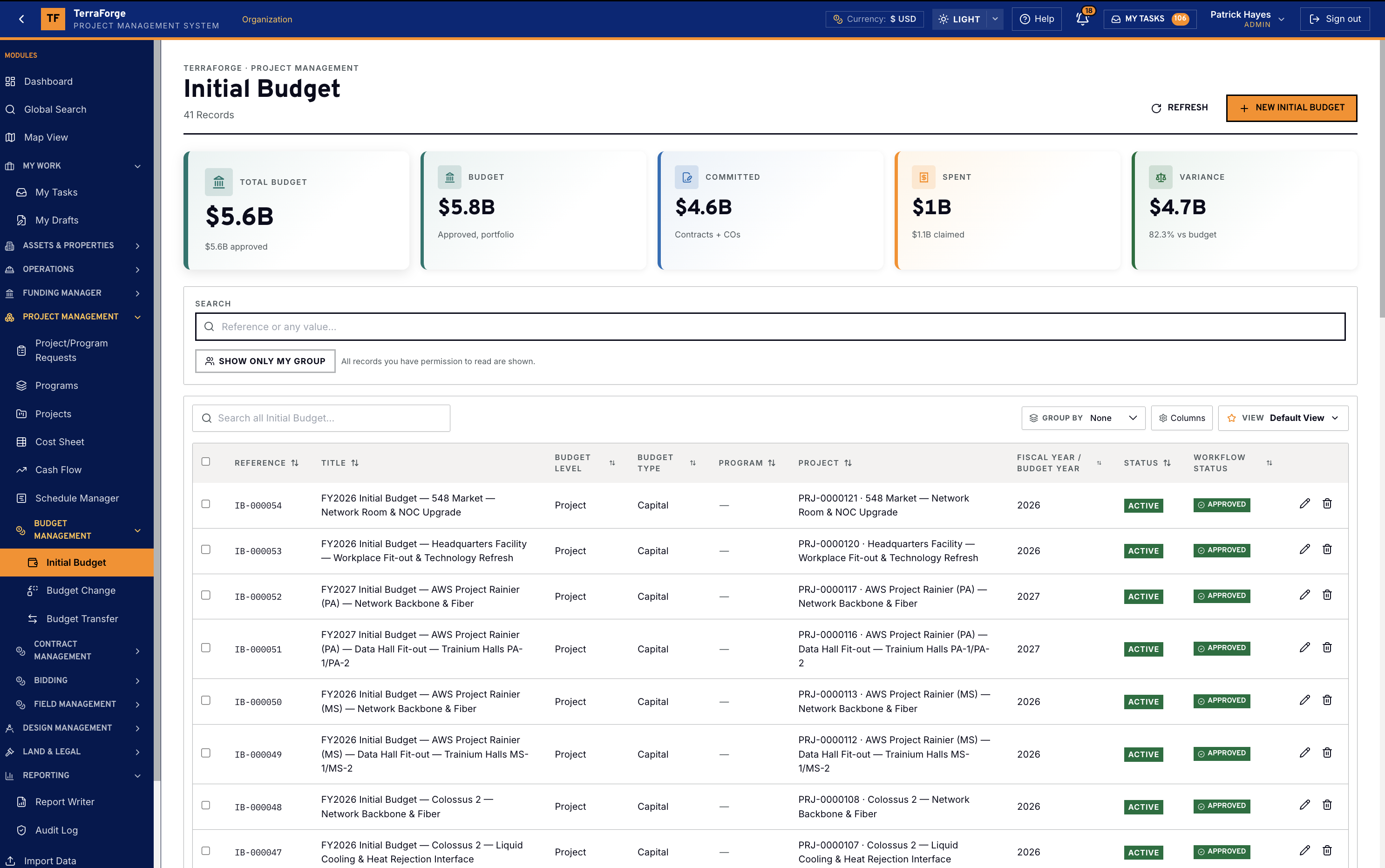This screenshot has width=1385, height=868.
Task: Check the IB-000052 row checkbox
Action: (x=205, y=595)
